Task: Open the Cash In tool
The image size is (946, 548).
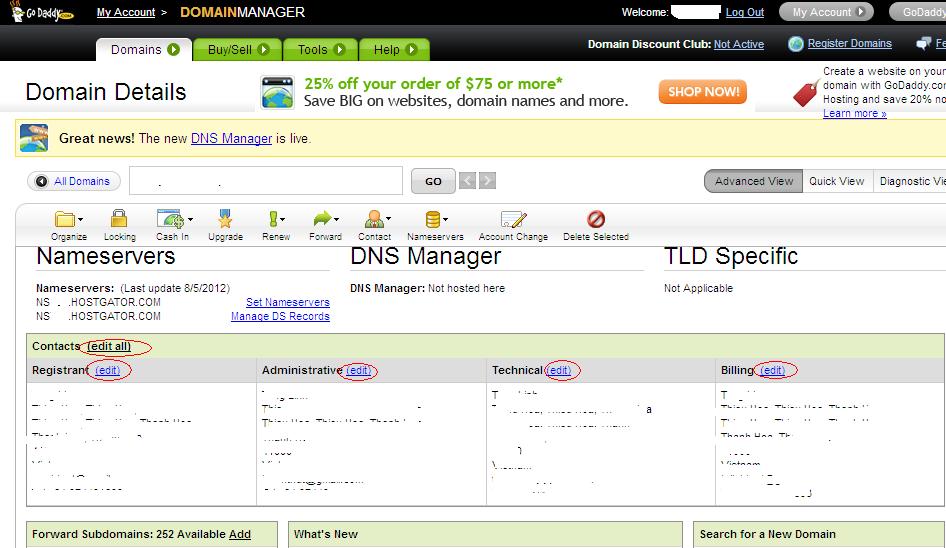Action: 170,218
